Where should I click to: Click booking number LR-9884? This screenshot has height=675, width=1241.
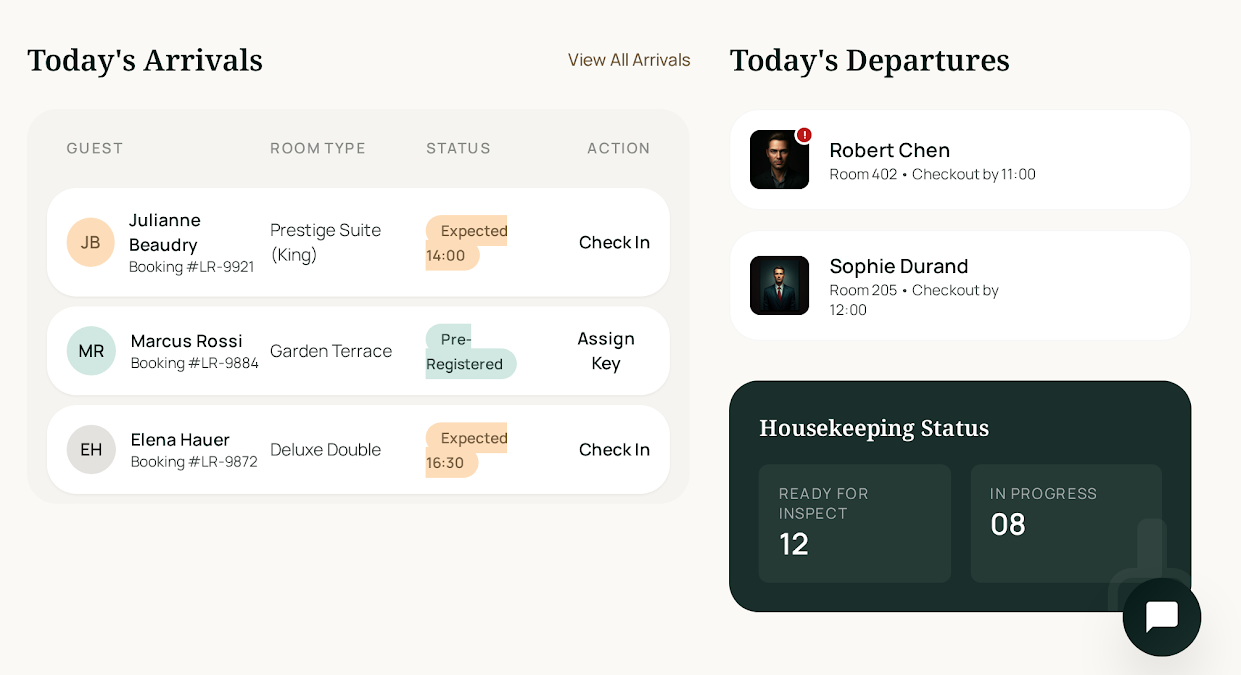point(195,363)
